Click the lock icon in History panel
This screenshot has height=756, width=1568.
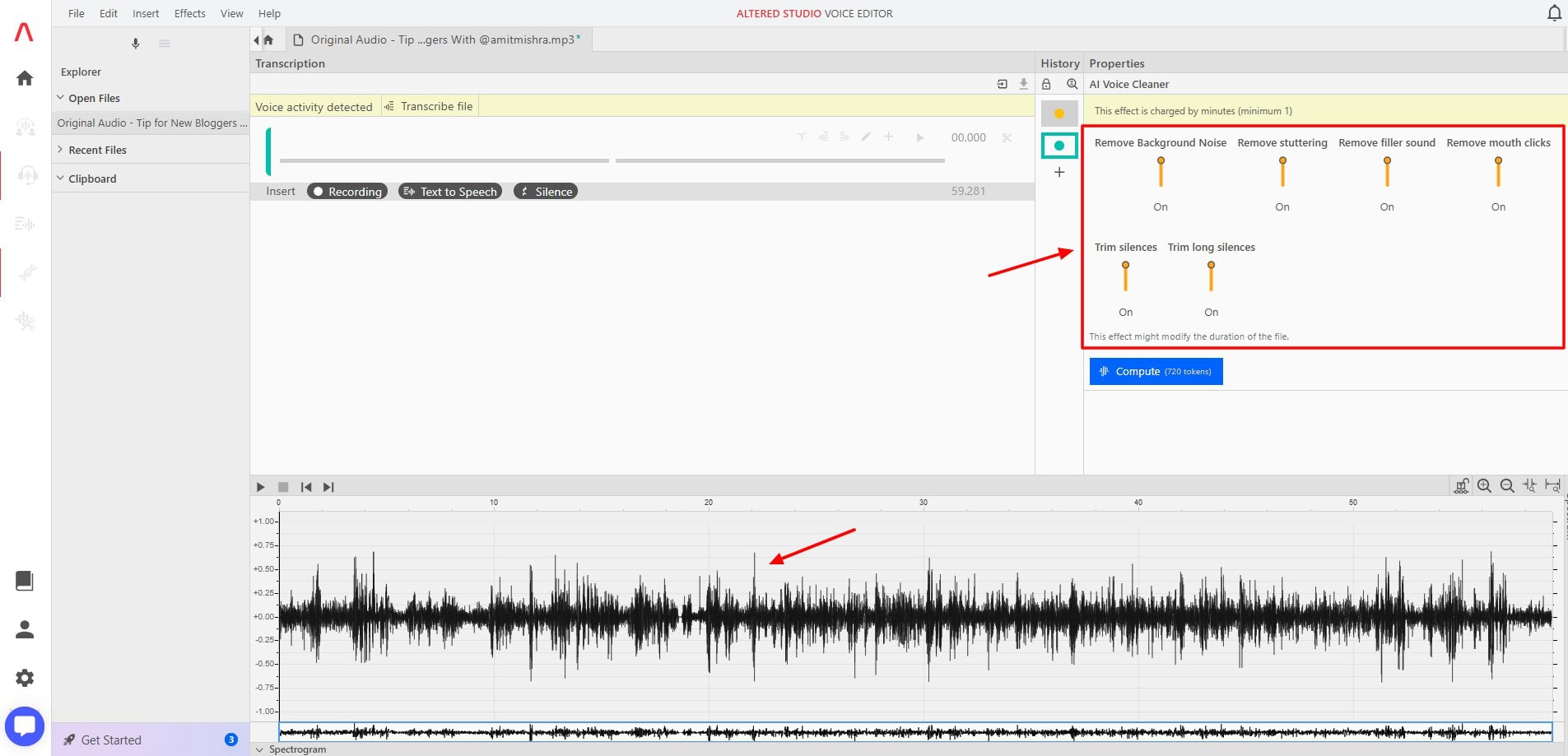(1046, 84)
